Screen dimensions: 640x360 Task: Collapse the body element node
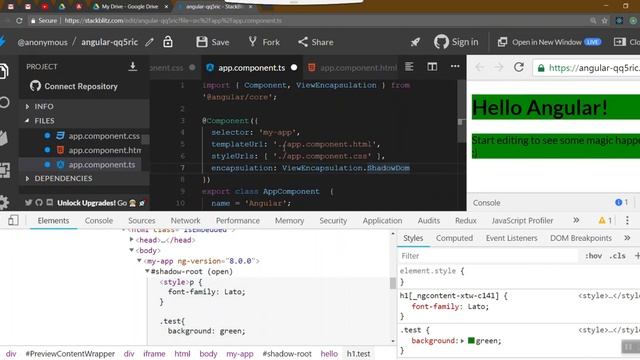pyautogui.click(x=131, y=250)
